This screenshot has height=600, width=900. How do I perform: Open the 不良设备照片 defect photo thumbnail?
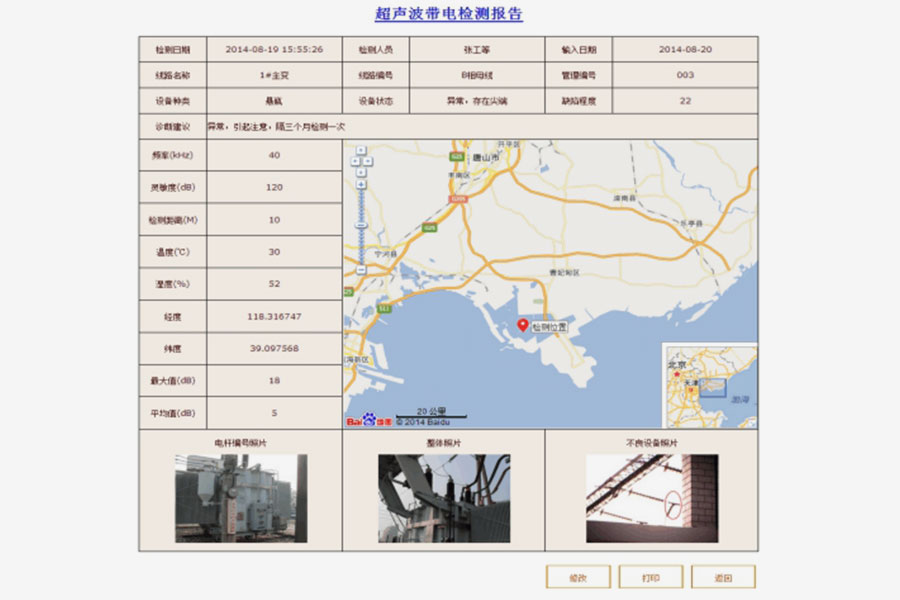point(651,498)
